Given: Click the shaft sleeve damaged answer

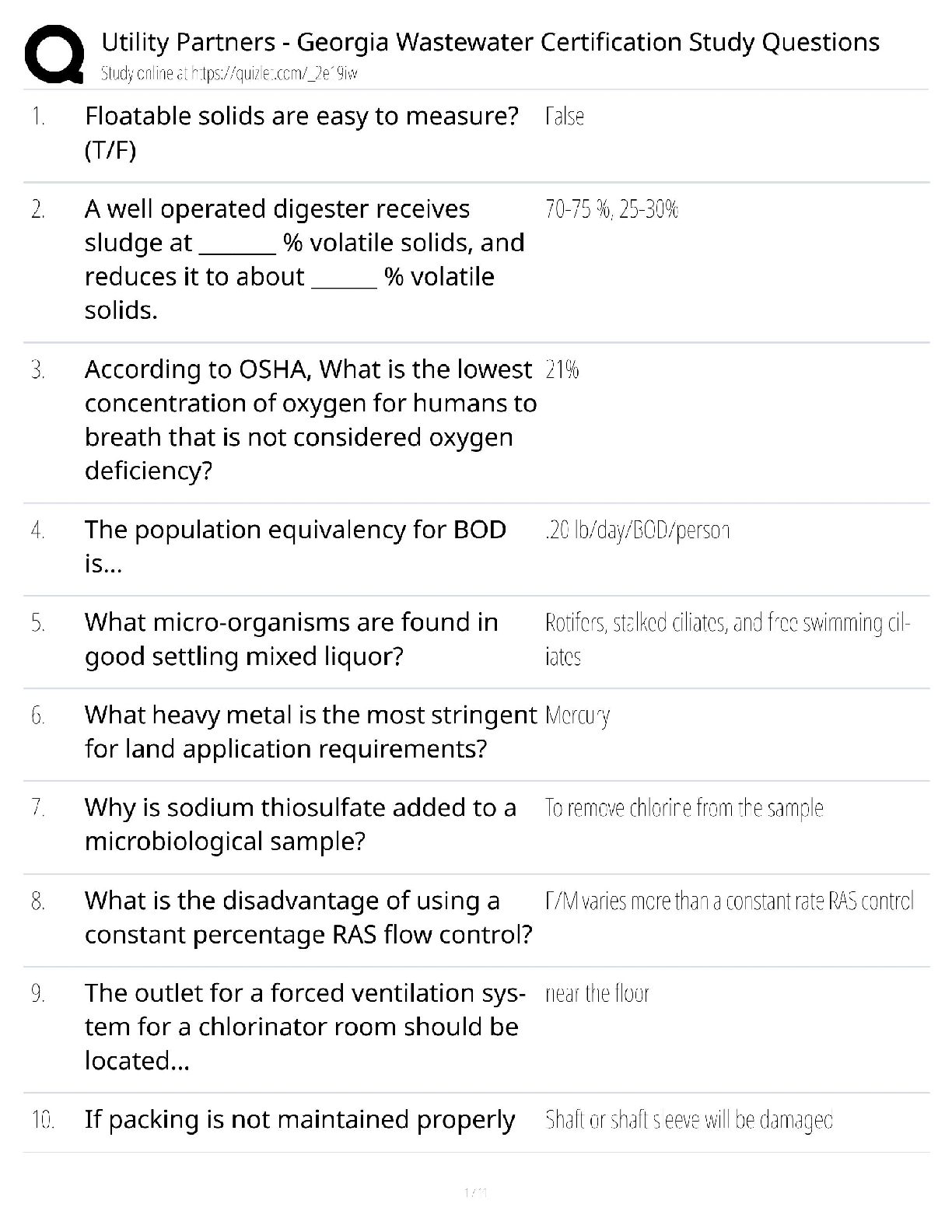Looking at the screenshot, I should pyautogui.click(x=688, y=1119).
